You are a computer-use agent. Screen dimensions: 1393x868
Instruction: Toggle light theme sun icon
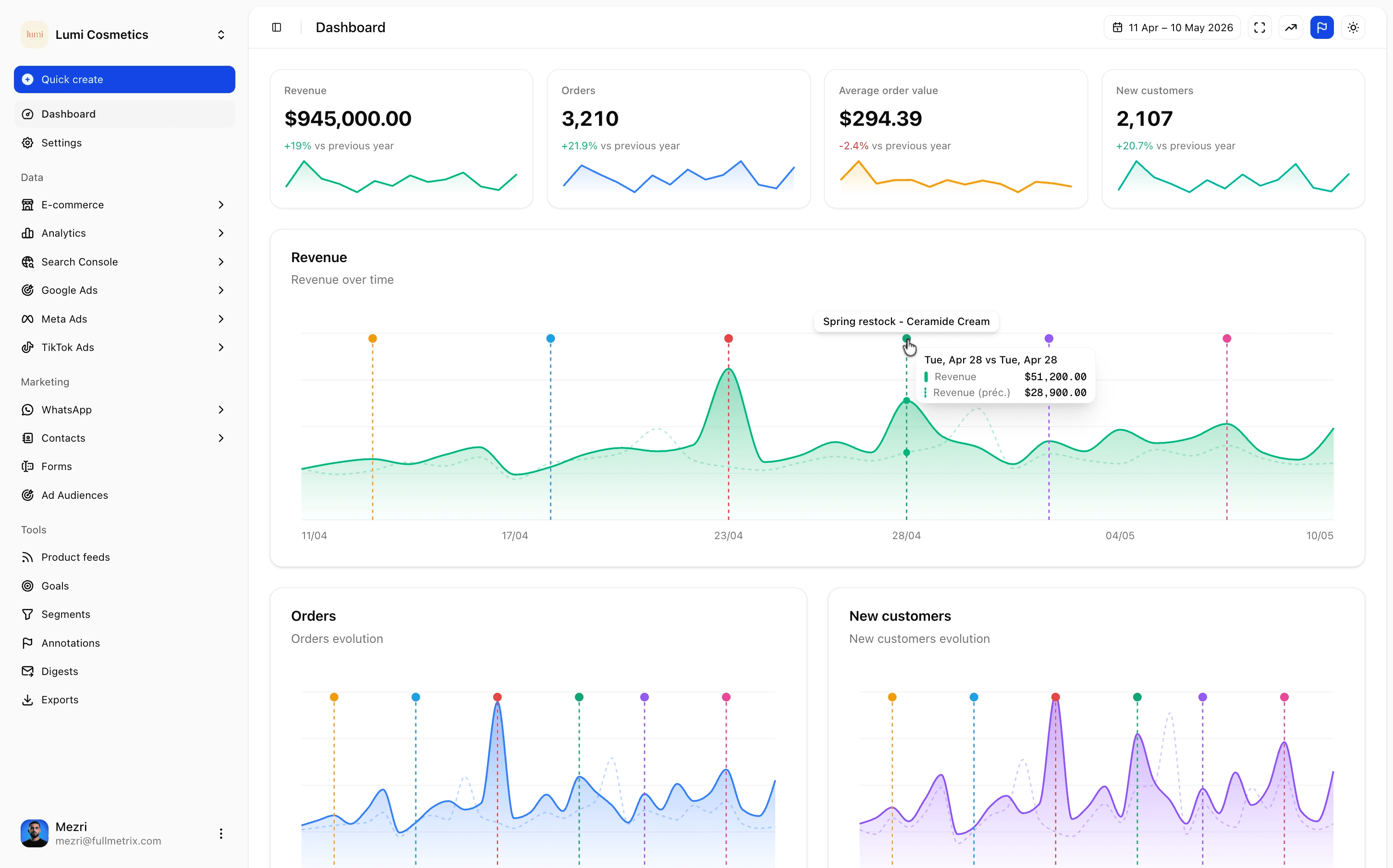(1353, 27)
